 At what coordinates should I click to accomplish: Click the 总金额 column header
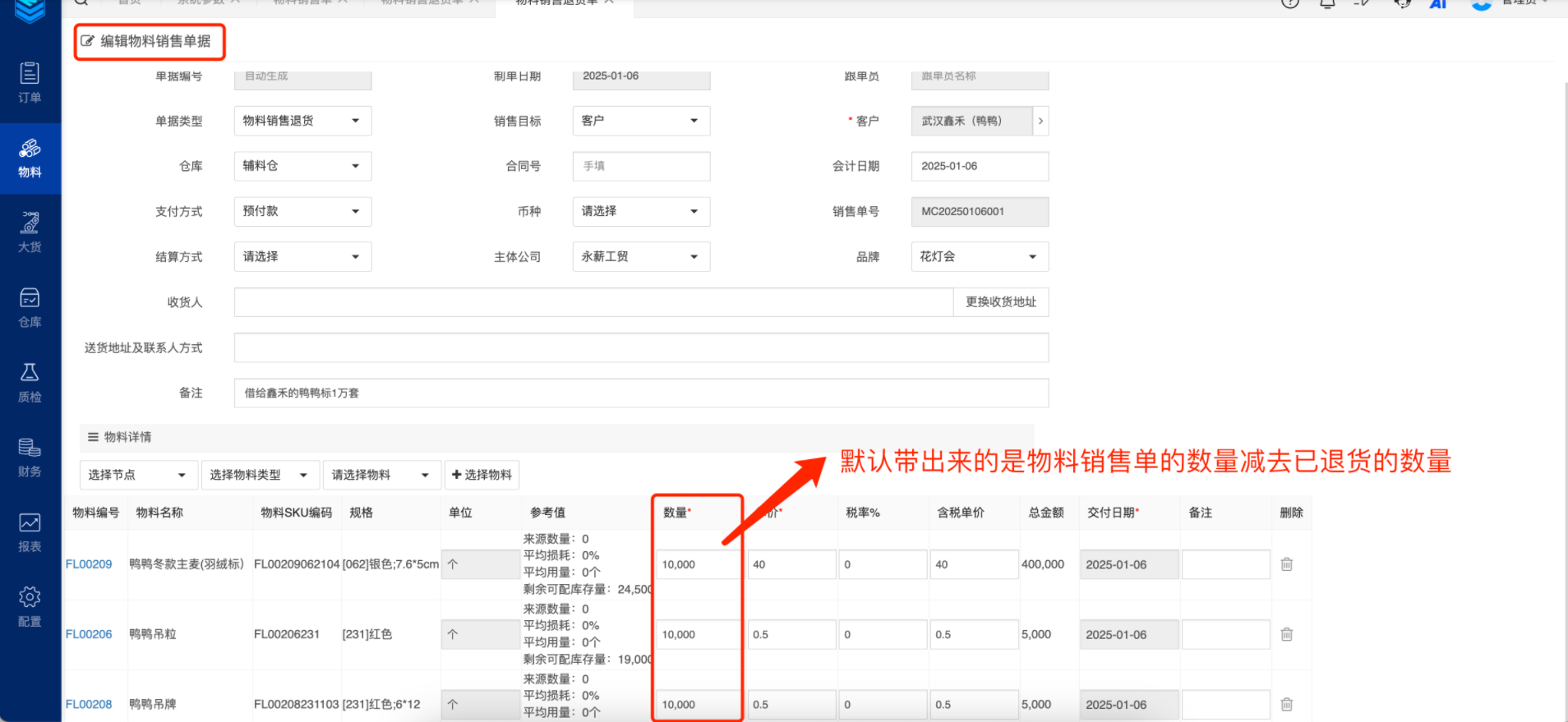(1046, 513)
